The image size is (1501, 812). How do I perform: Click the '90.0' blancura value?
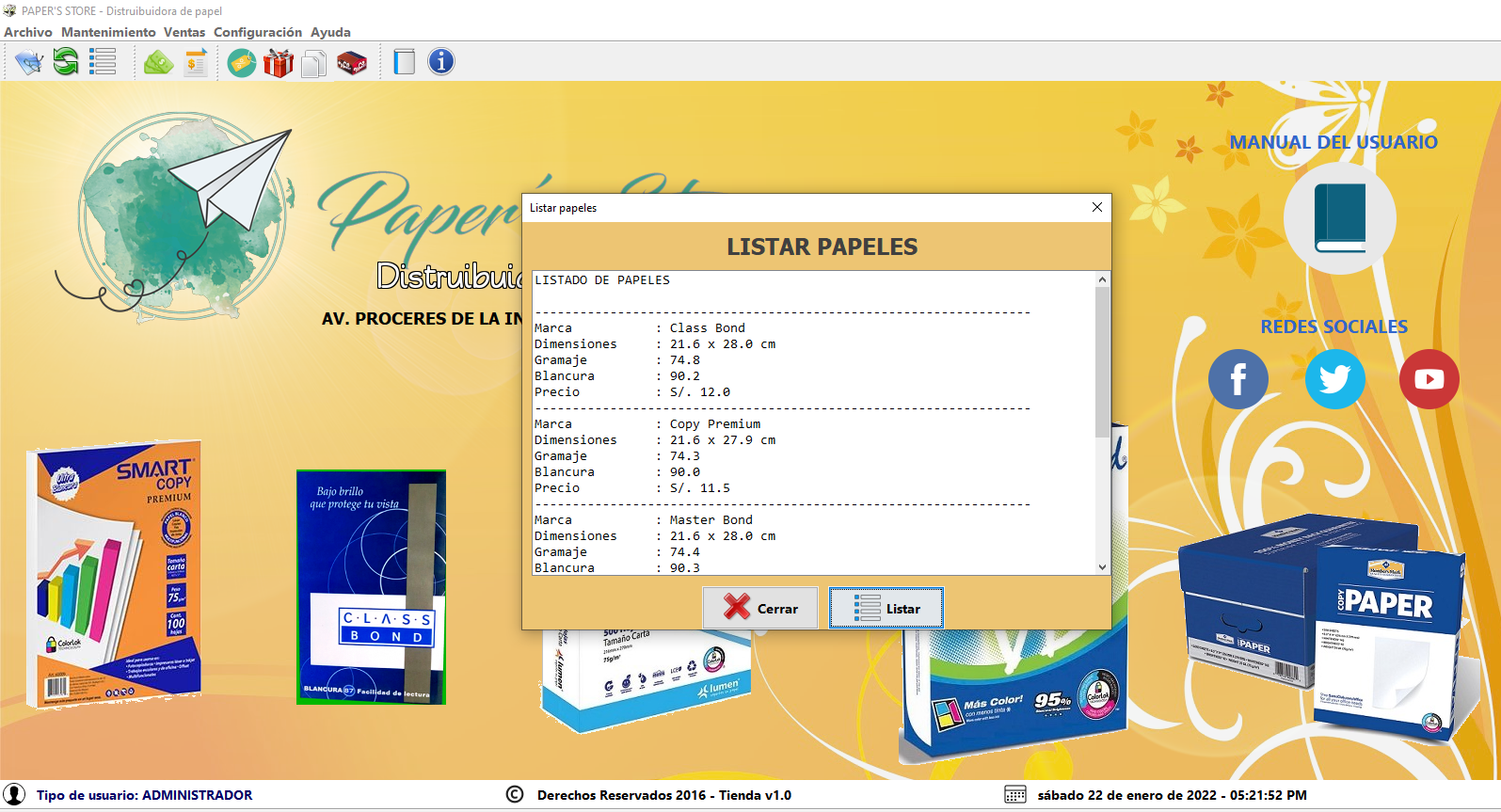[x=685, y=472]
